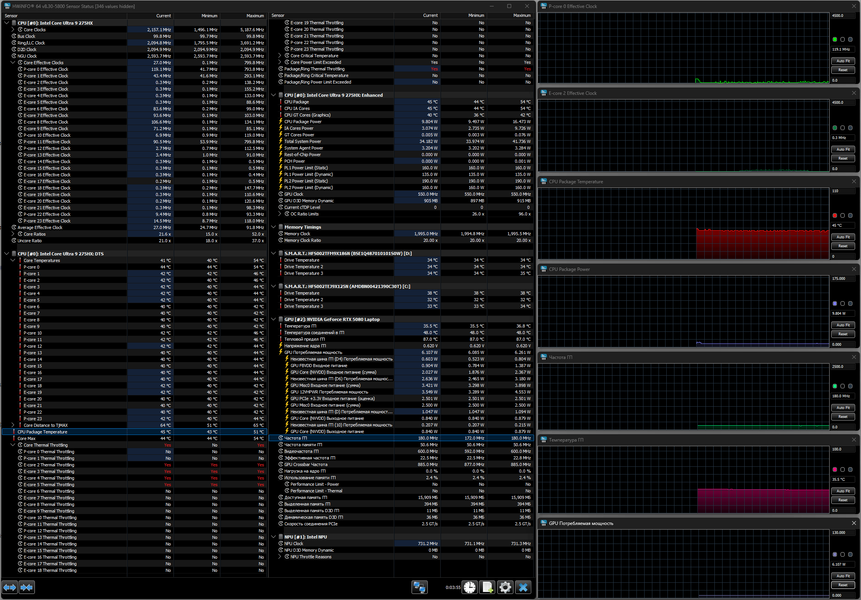This screenshot has width=861, height=600.
Task: Click clock icon next to Bus Clock row
Action: [14, 36]
